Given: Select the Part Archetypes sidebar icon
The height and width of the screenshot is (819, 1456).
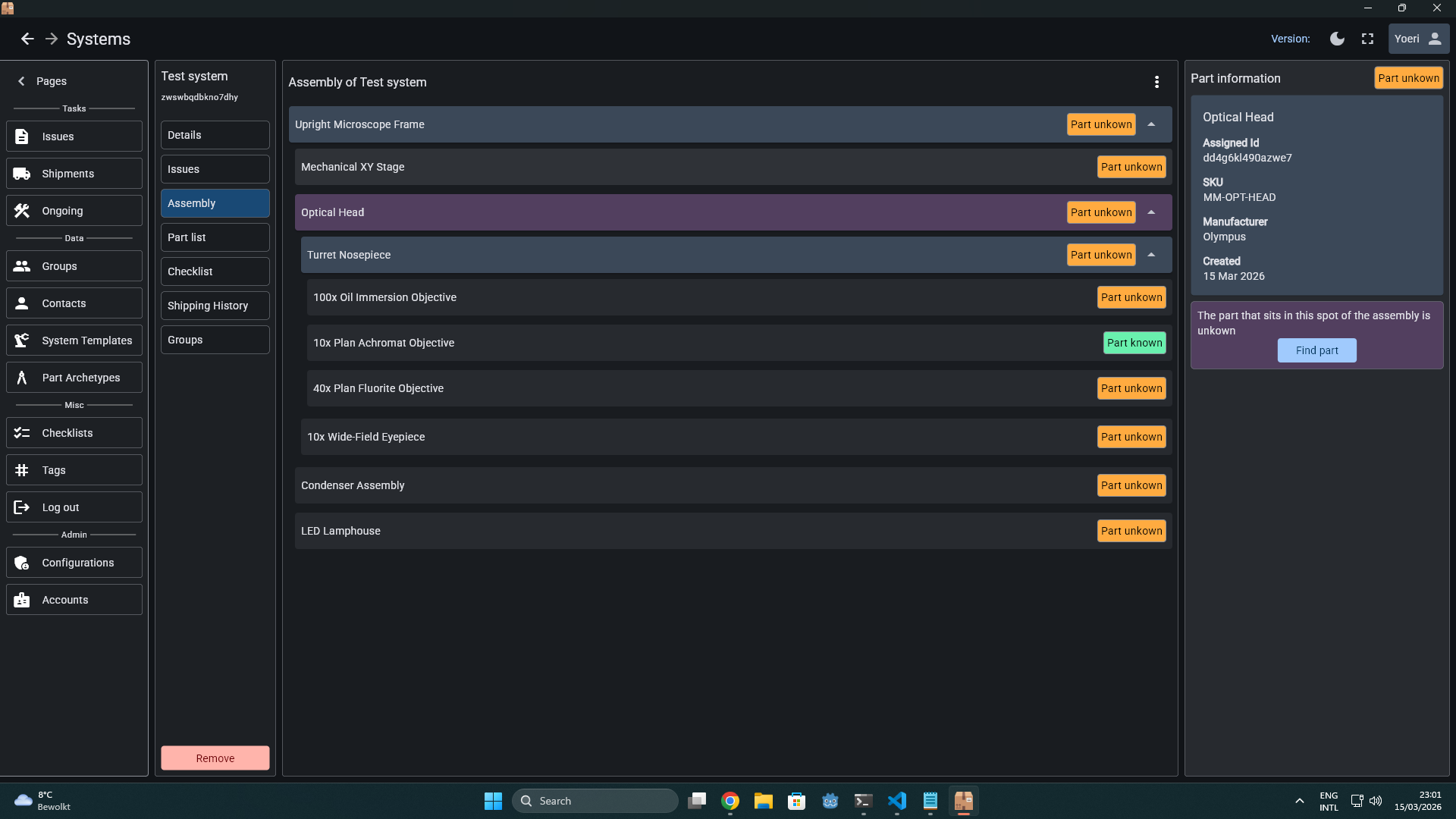Looking at the screenshot, I should tap(22, 377).
